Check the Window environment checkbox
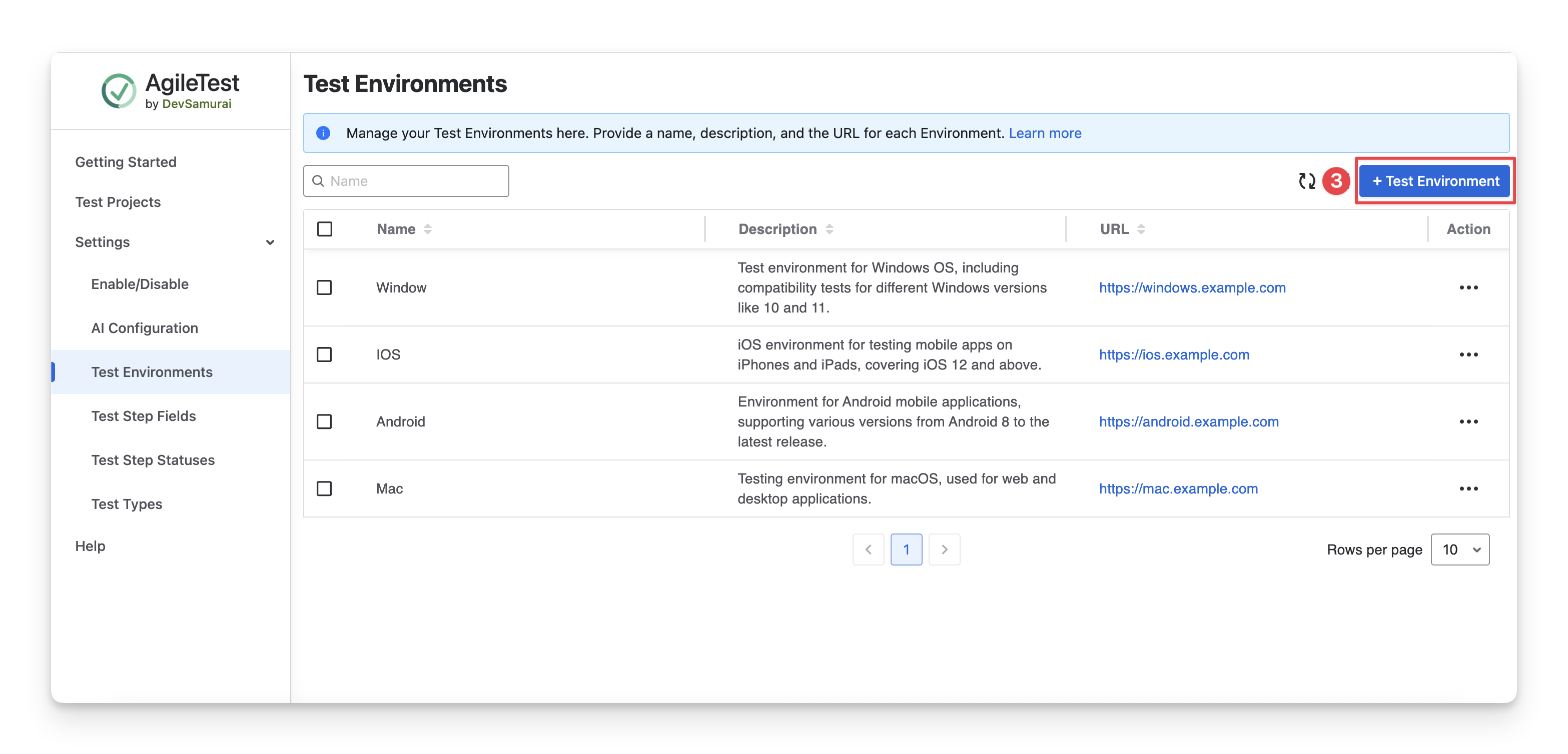Image resolution: width=1568 pixels, height=754 pixels. pyautogui.click(x=324, y=287)
